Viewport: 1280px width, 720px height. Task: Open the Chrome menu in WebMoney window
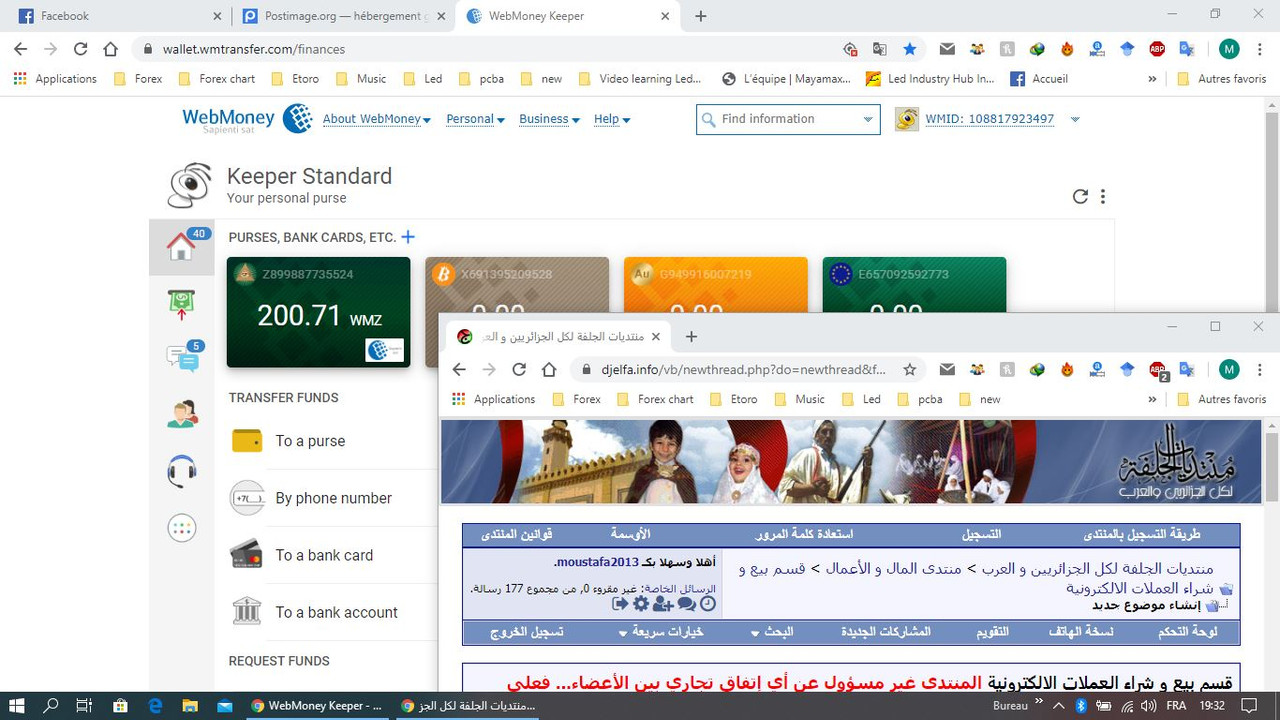pos(1258,48)
